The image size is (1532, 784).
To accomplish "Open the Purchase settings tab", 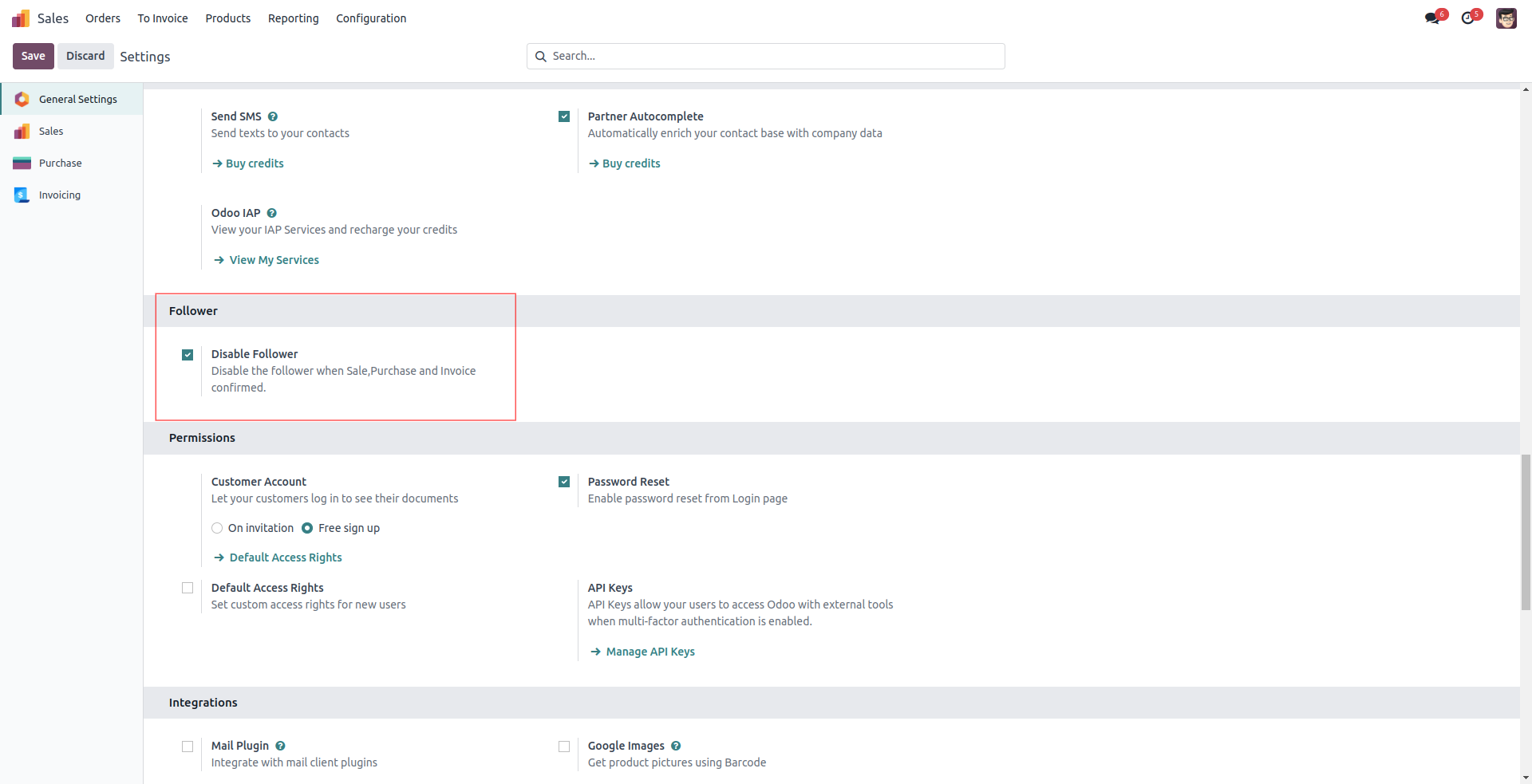I will (60, 163).
